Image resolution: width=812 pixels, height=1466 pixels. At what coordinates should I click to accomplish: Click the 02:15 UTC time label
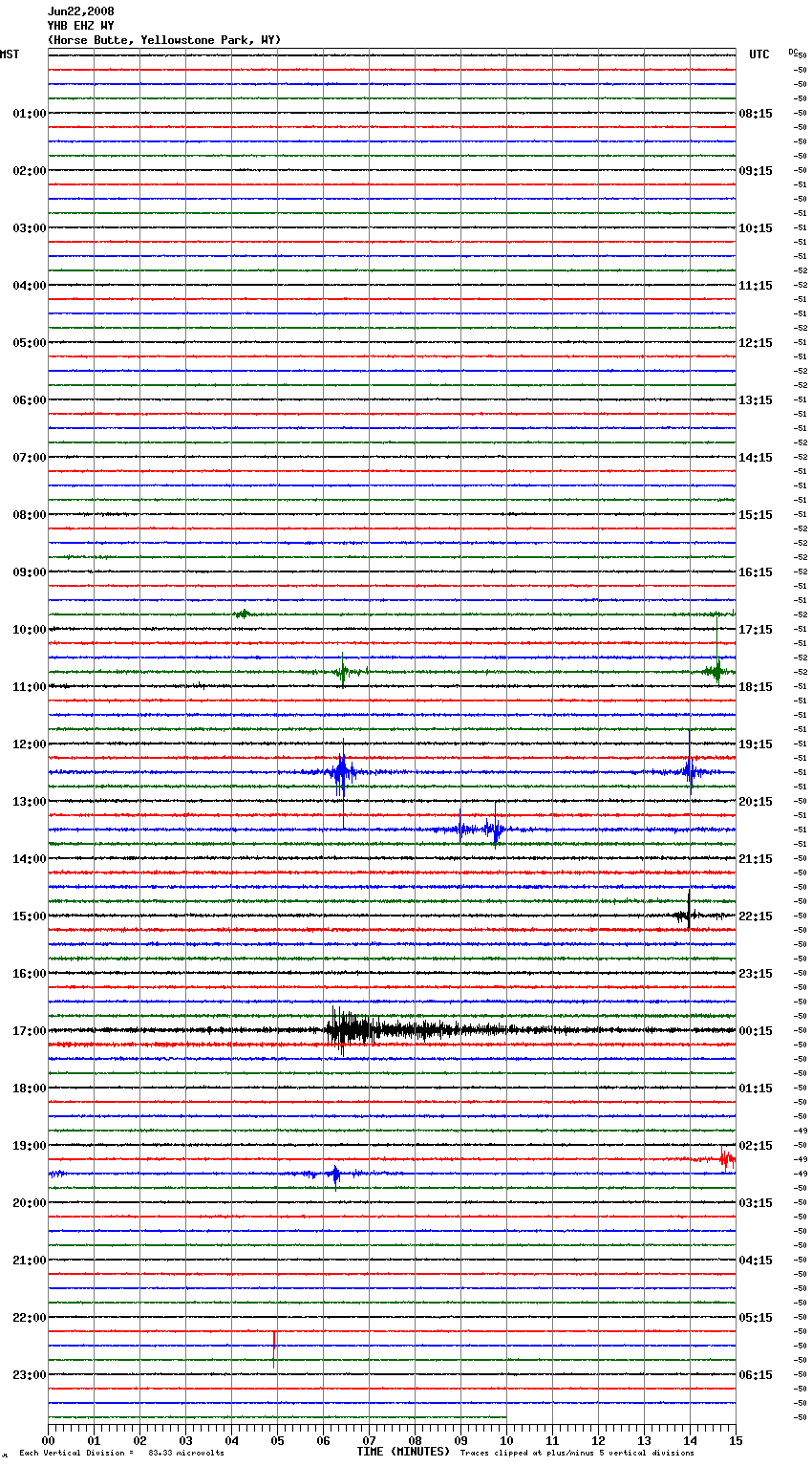click(x=756, y=1146)
